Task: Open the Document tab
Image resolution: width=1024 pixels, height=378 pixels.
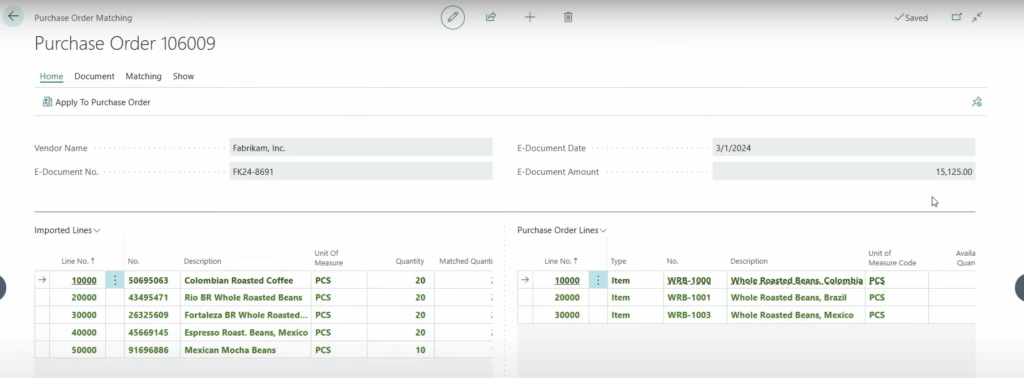Action: 94,76
